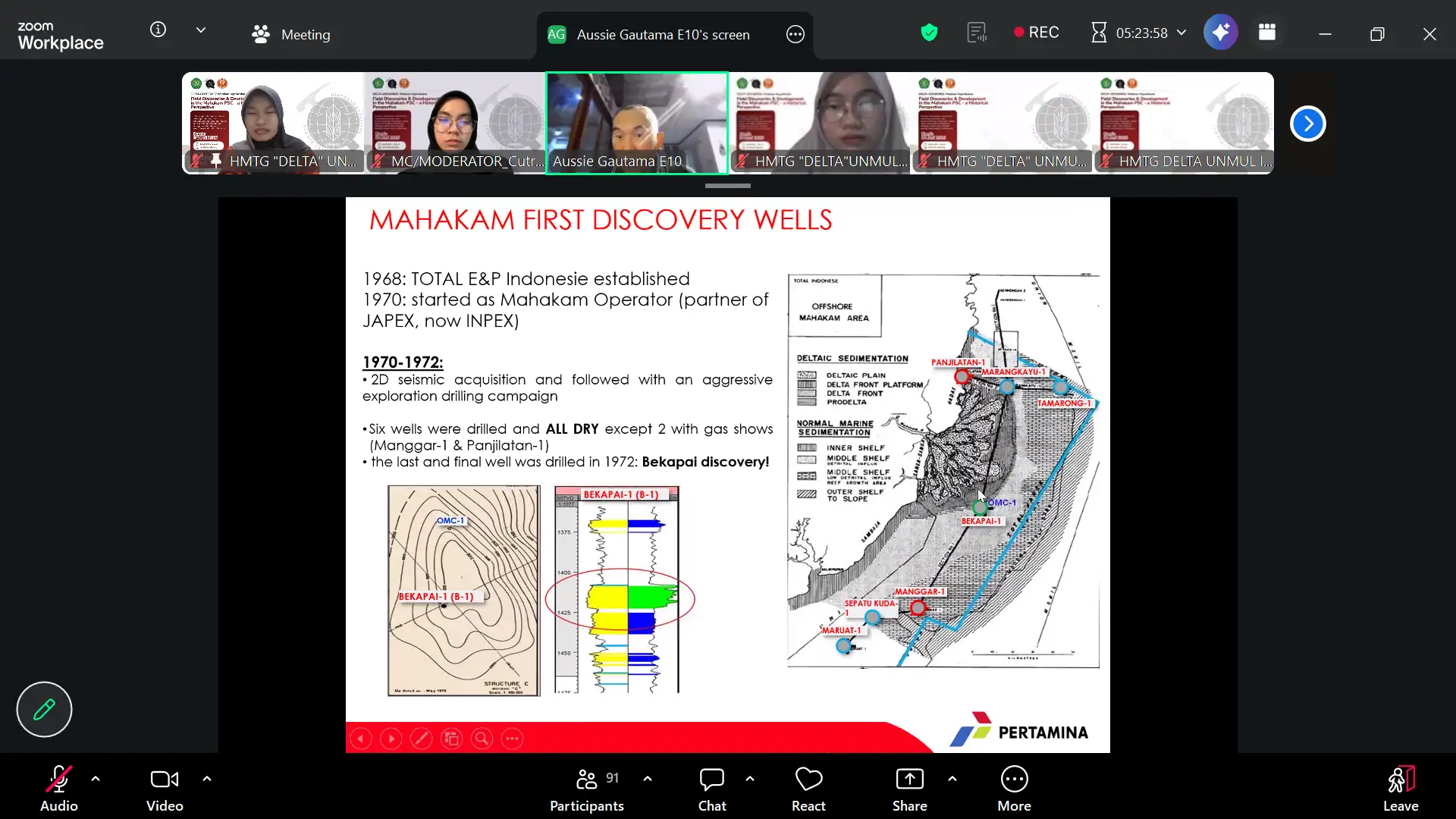Minimize the Zoom window
Image resolution: width=1456 pixels, height=819 pixels.
(1325, 34)
